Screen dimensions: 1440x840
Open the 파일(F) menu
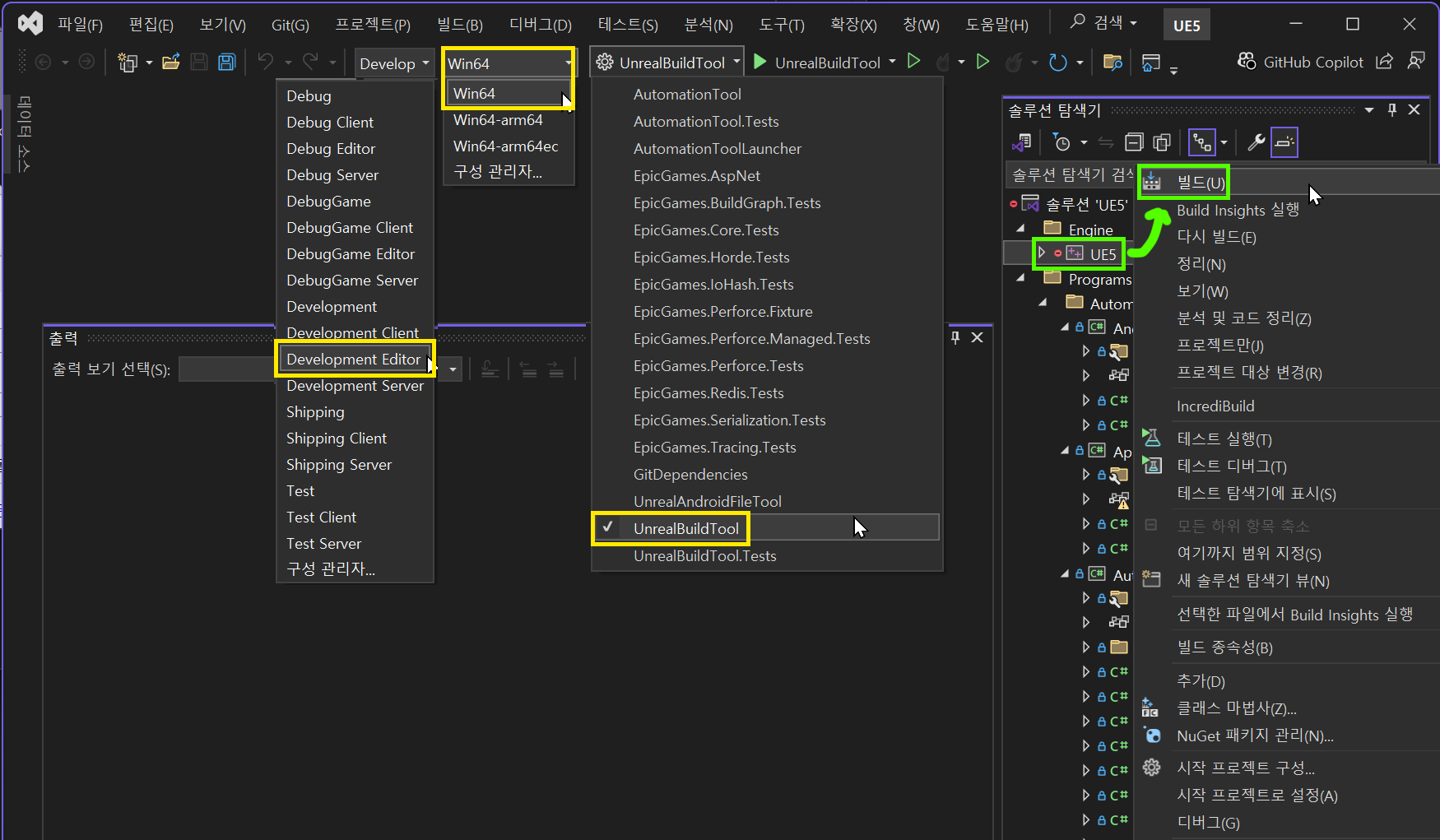coord(80,25)
